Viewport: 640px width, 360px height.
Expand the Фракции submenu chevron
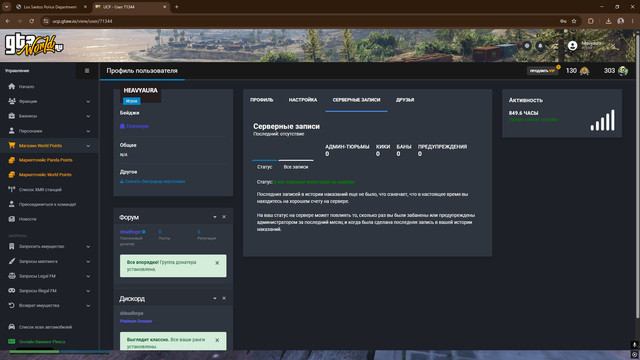tap(88, 102)
